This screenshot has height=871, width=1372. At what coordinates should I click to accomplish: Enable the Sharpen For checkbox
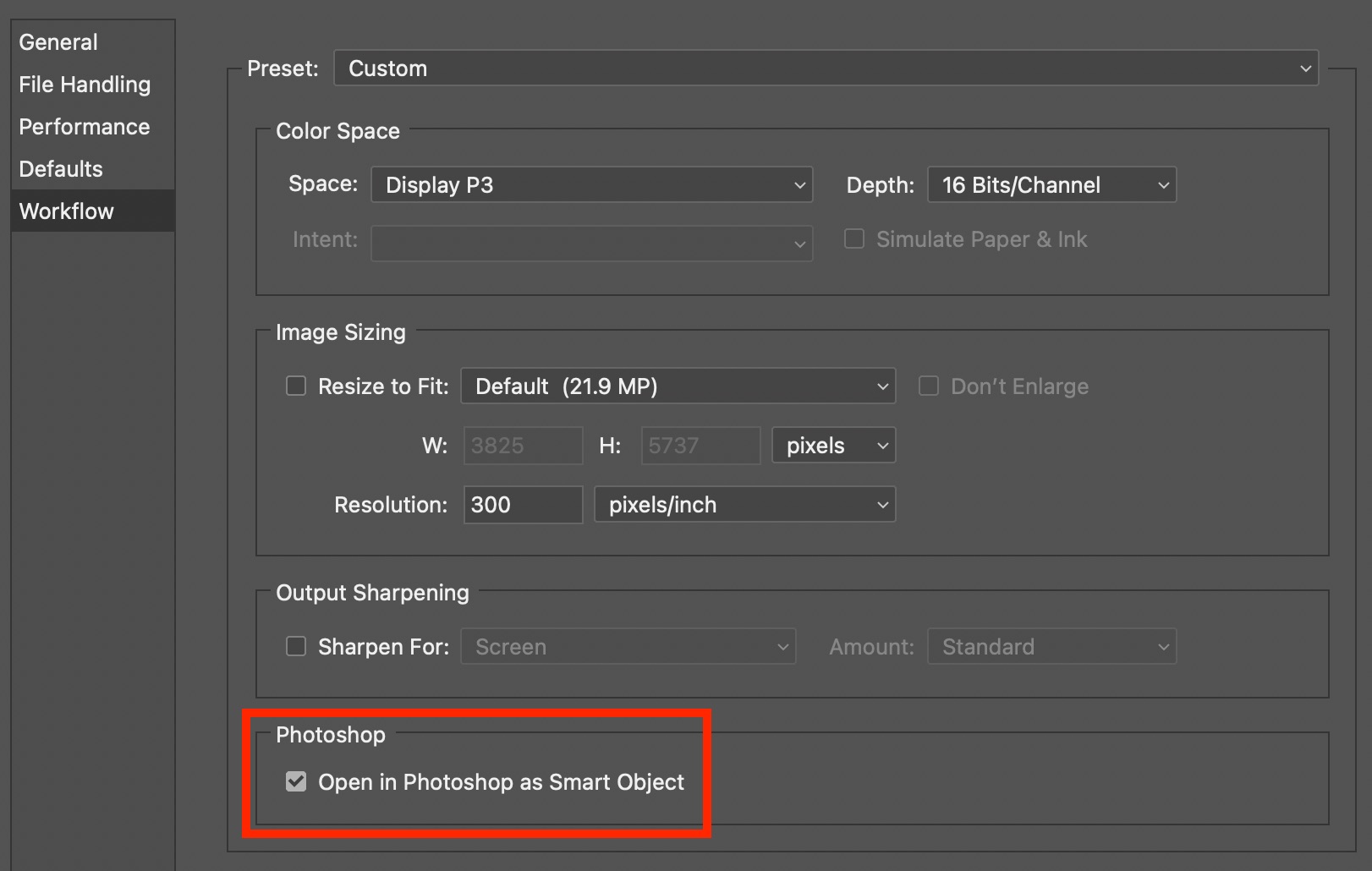click(296, 647)
